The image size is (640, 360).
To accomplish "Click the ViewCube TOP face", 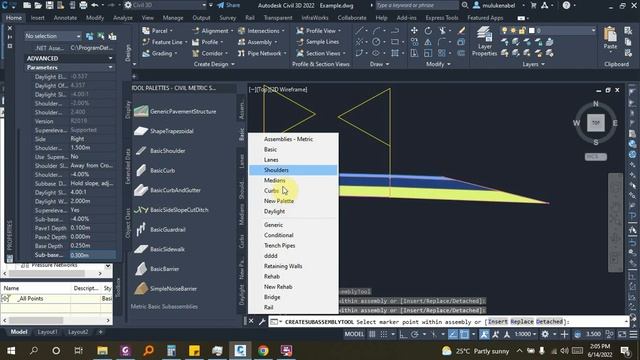I will pos(596,123).
